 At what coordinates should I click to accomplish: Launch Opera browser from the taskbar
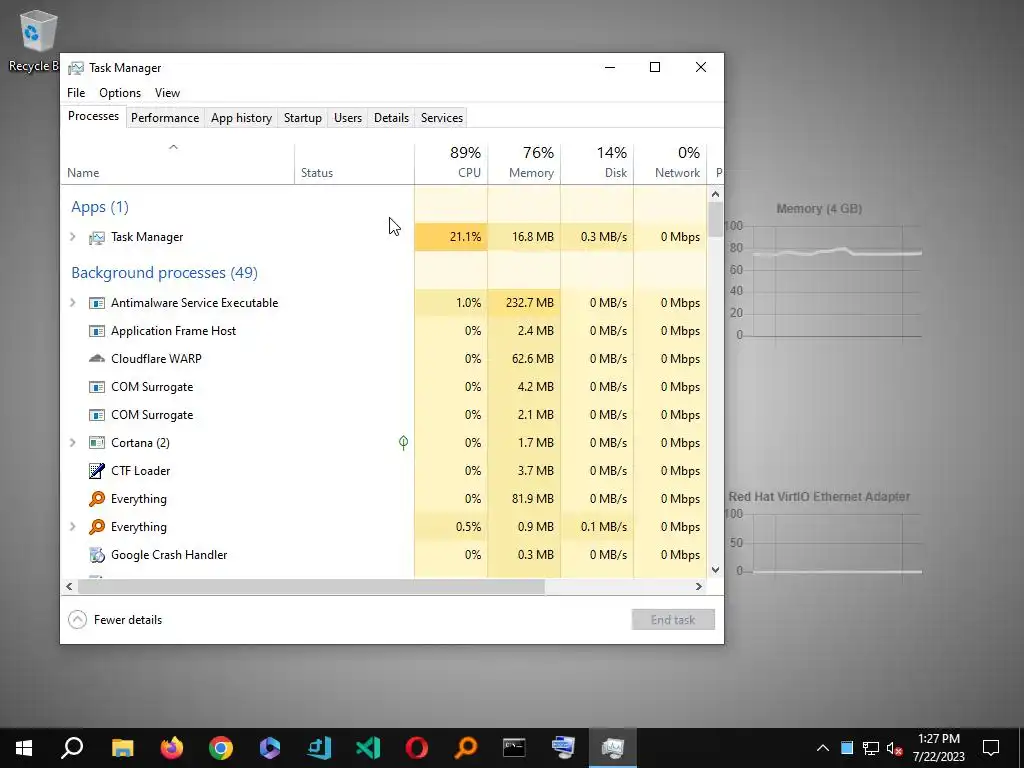(417, 748)
